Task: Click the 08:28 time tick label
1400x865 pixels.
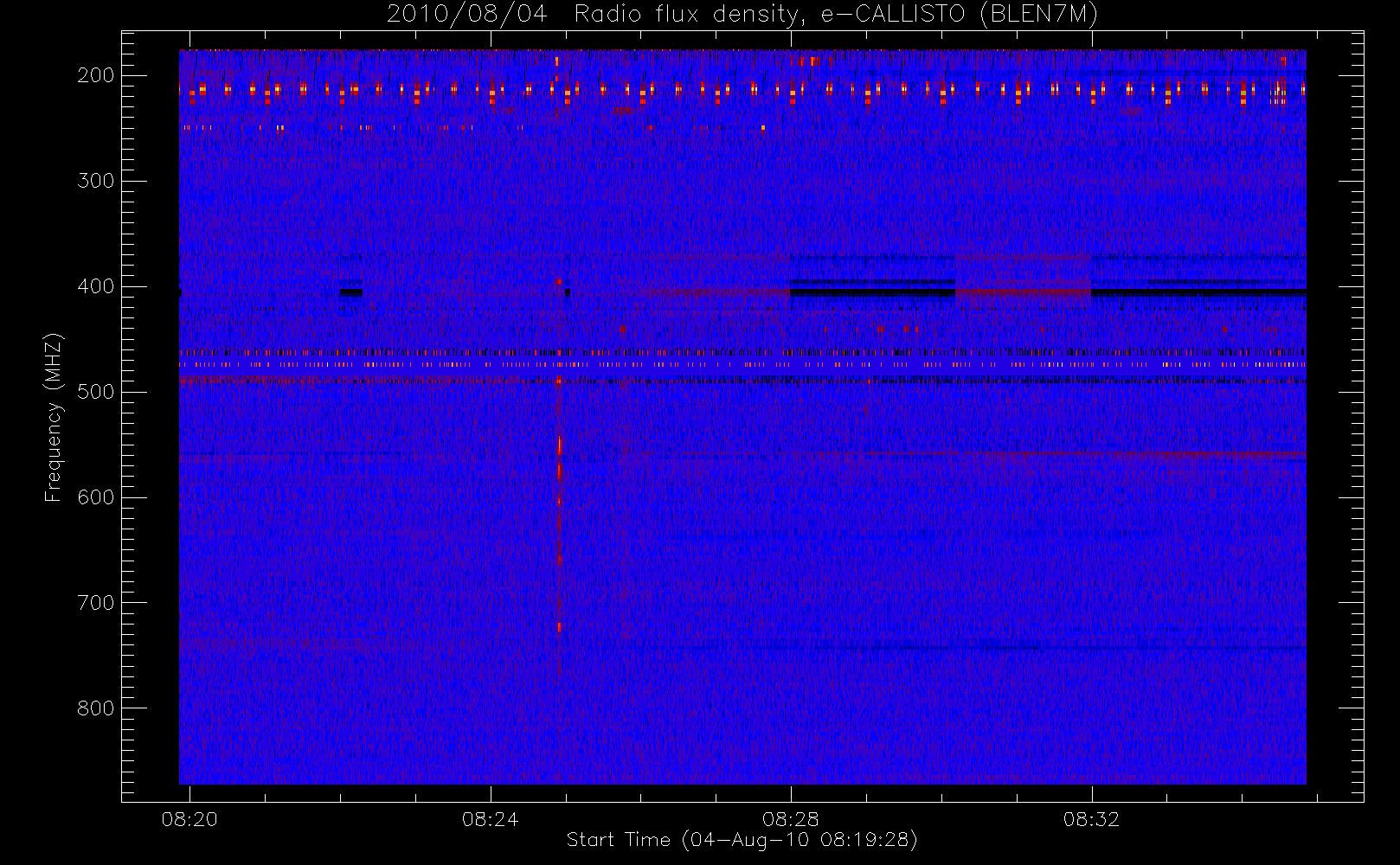Action: coord(791,819)
